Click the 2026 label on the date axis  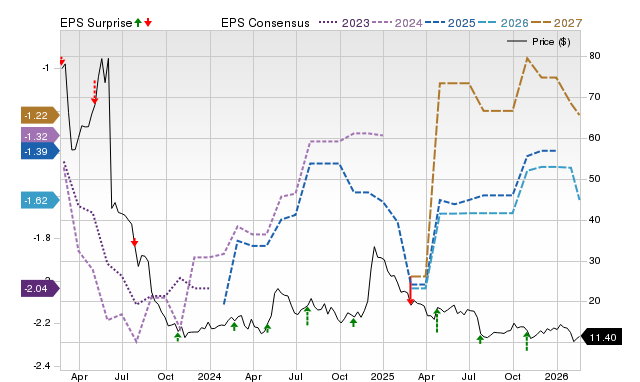pyautogui.click(x=557, y=376)
